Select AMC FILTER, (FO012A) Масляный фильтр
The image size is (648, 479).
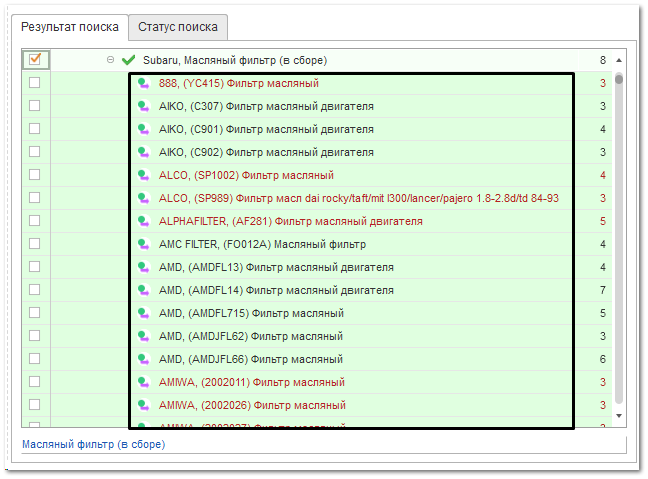pyautogui.click(x=262, y=244)
